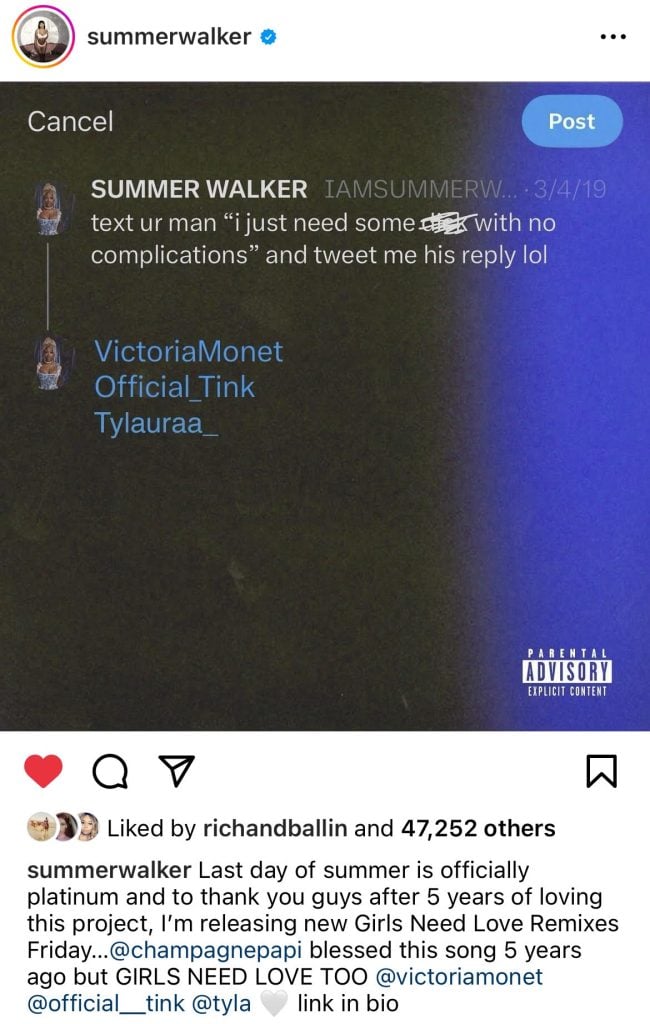The image size is (650, 1024).
Task: Open summerwalker username in header
Action: pos(169,37)
